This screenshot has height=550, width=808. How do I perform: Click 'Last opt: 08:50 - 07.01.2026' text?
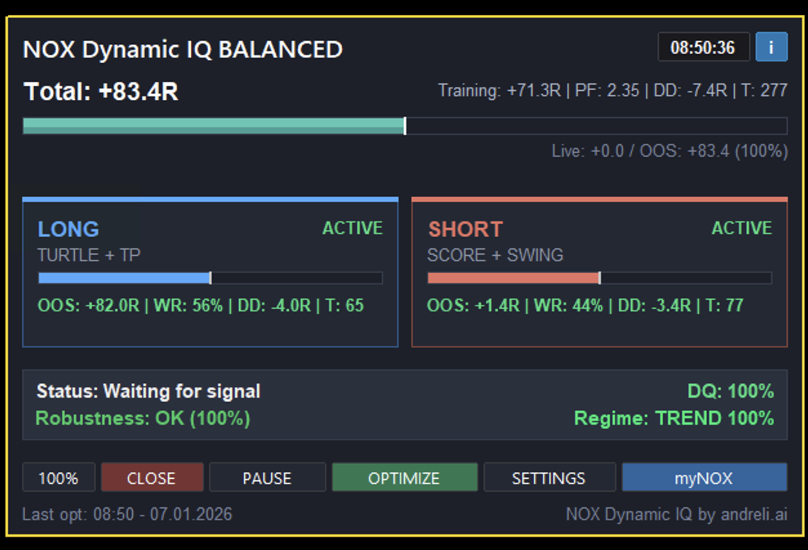coord(127,514)
